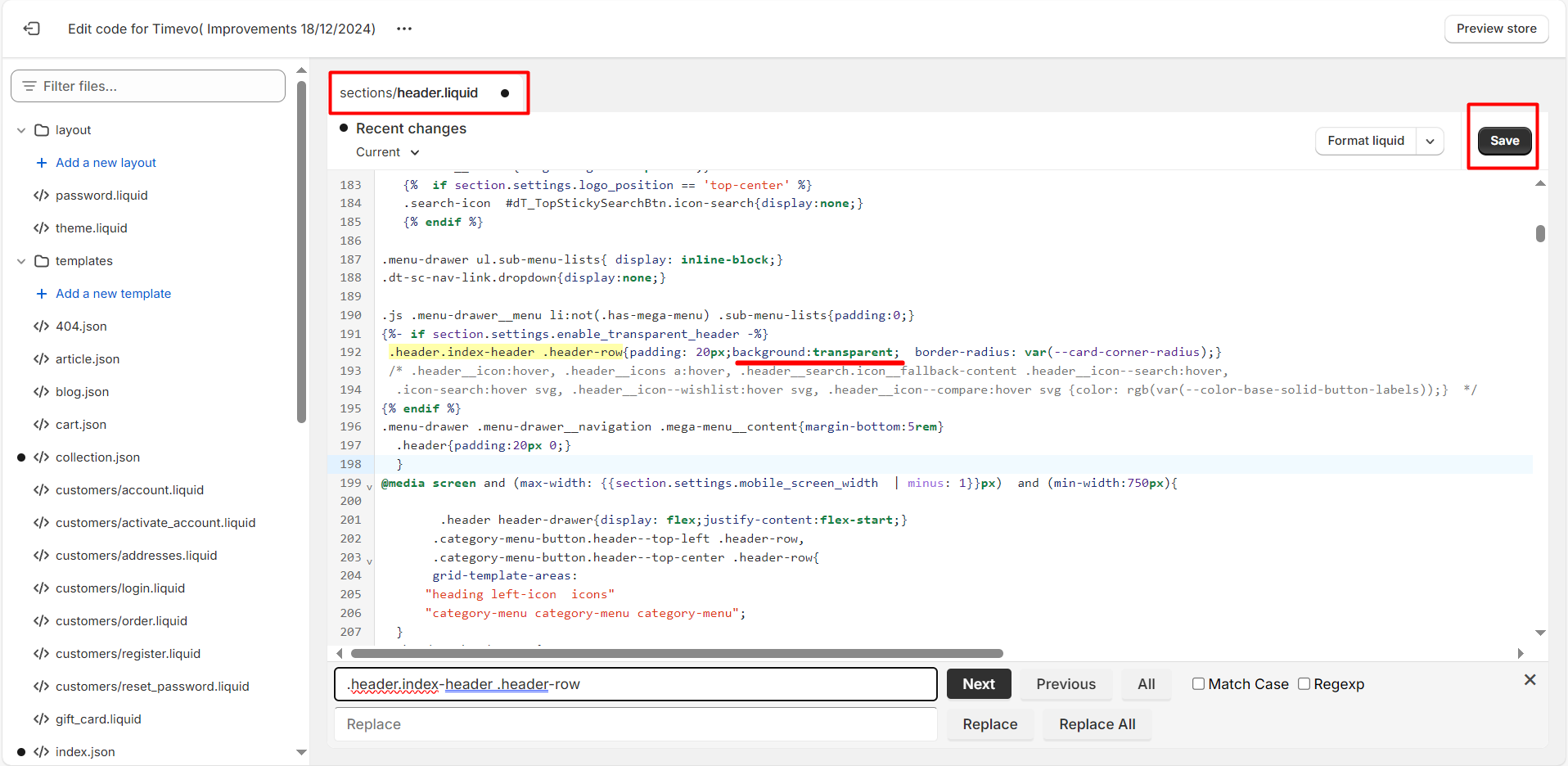Toggle the Match Case checkbox
Image resolution: width=1568 pixels, height=766 pixels.
point(1198,683)
